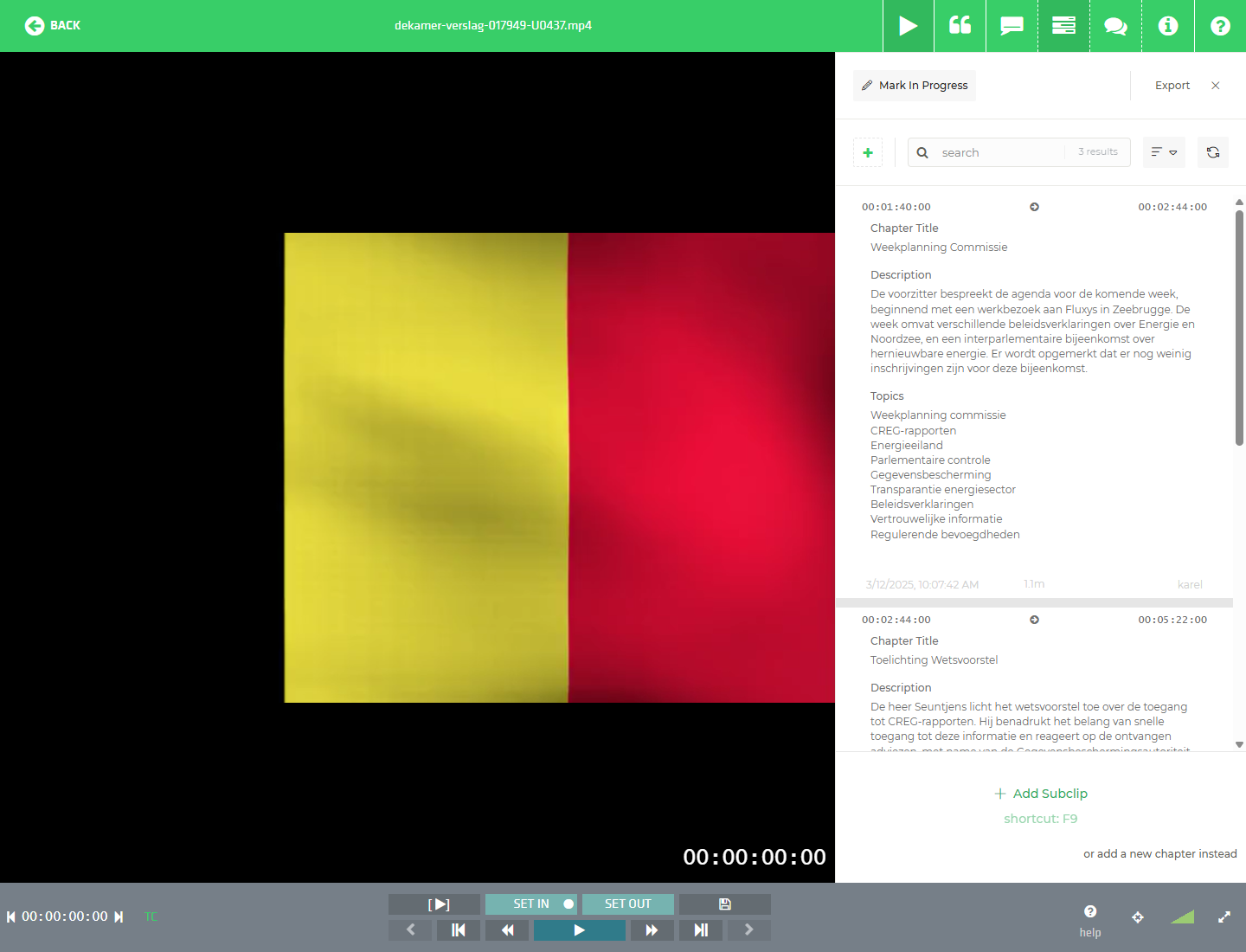Screen dimensions: 1246x952
Task: Jump to Toelichting Wetsvoorstel chapter via arrow icon
Action: click(x=1034, y=620)
